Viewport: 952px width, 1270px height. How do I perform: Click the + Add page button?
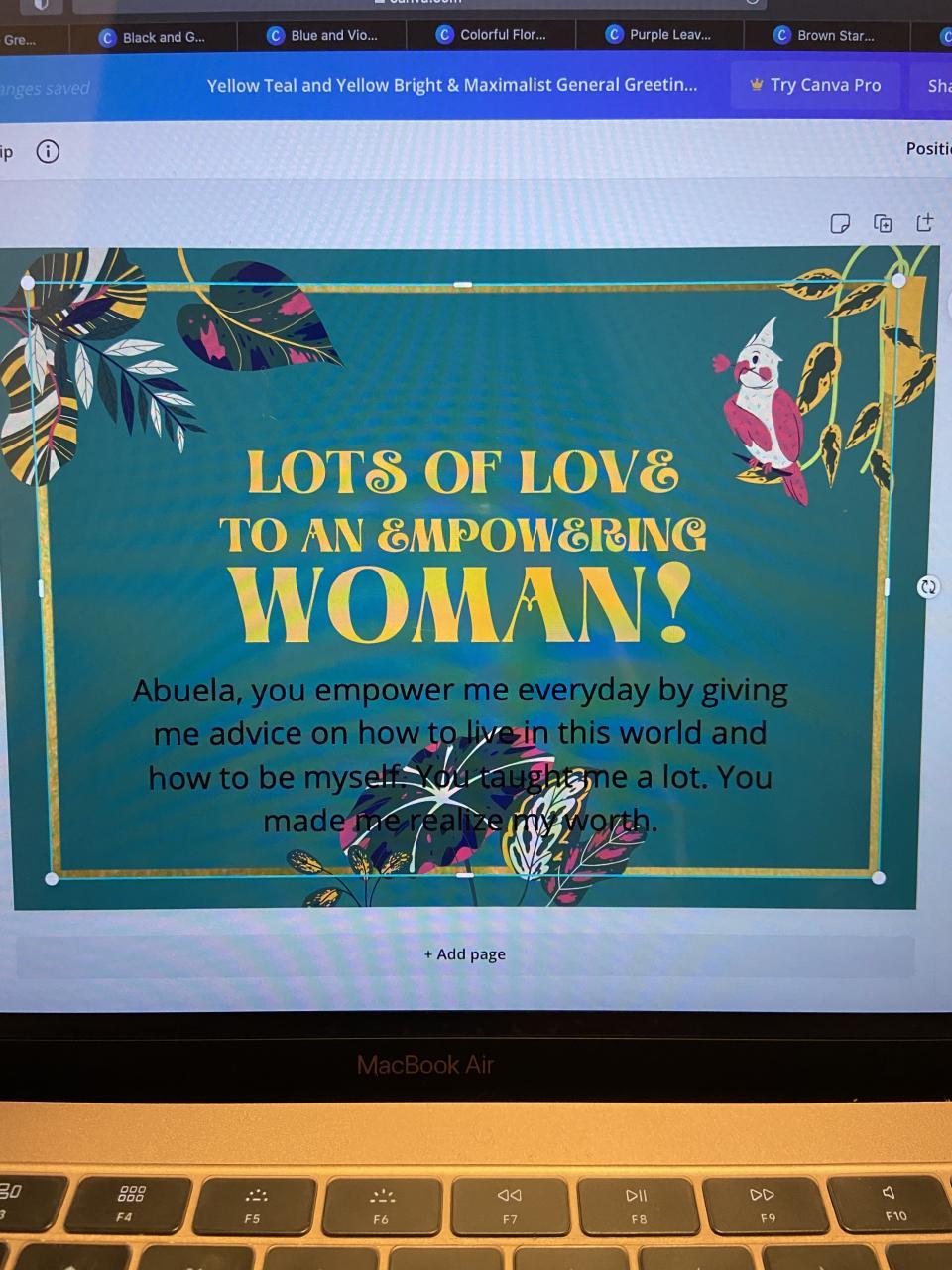point(465,954)
